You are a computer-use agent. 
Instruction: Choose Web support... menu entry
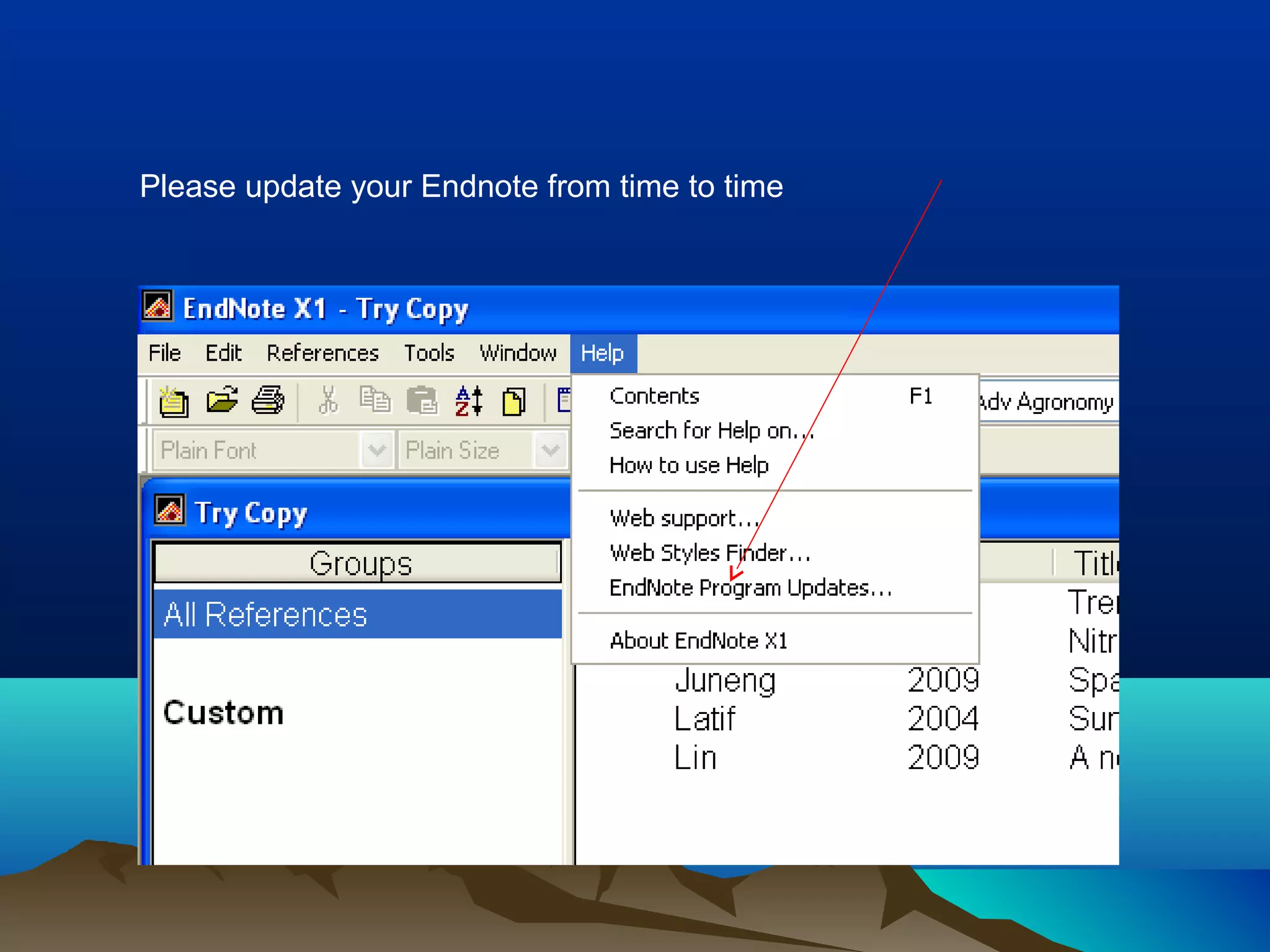click(775, 518)
